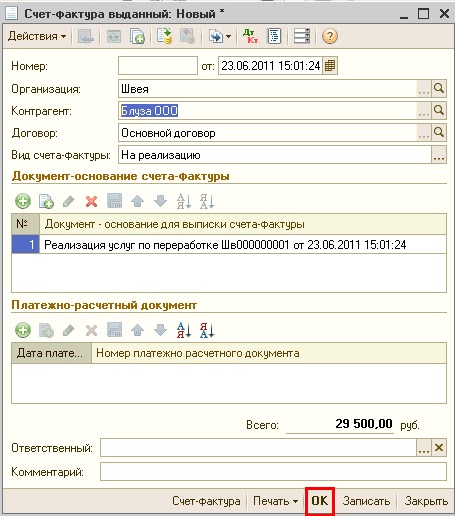
Task: Move row up in Документ-основание table
Action: pos(137,201)
